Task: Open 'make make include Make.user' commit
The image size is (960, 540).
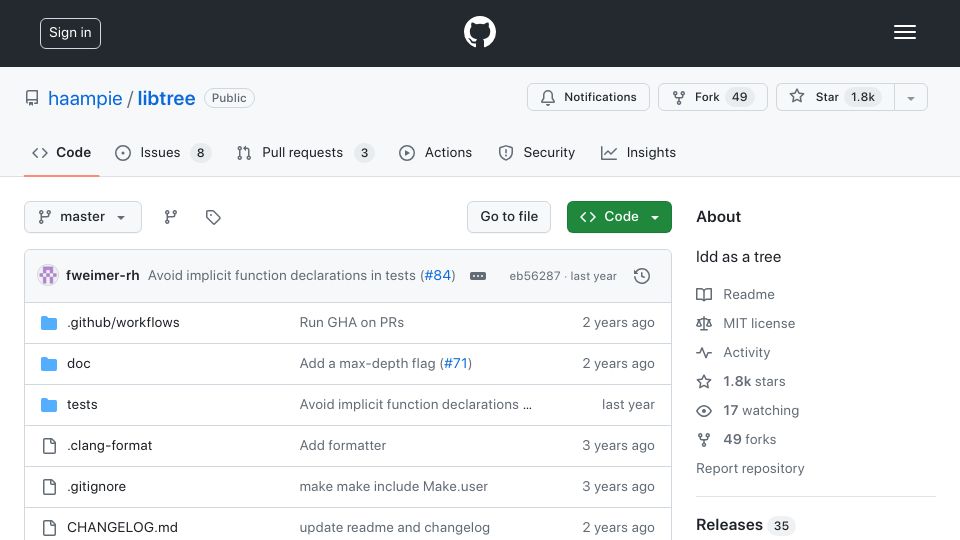Action: click(394, 487)
